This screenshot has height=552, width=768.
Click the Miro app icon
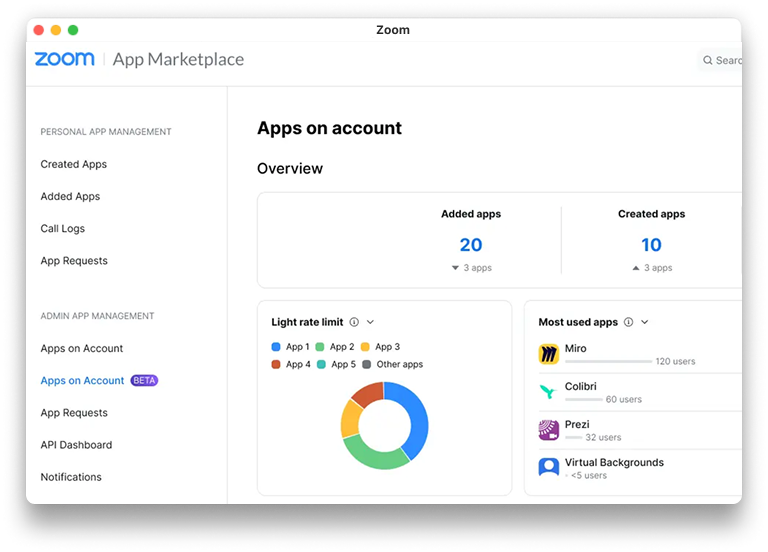coord(549,354)
